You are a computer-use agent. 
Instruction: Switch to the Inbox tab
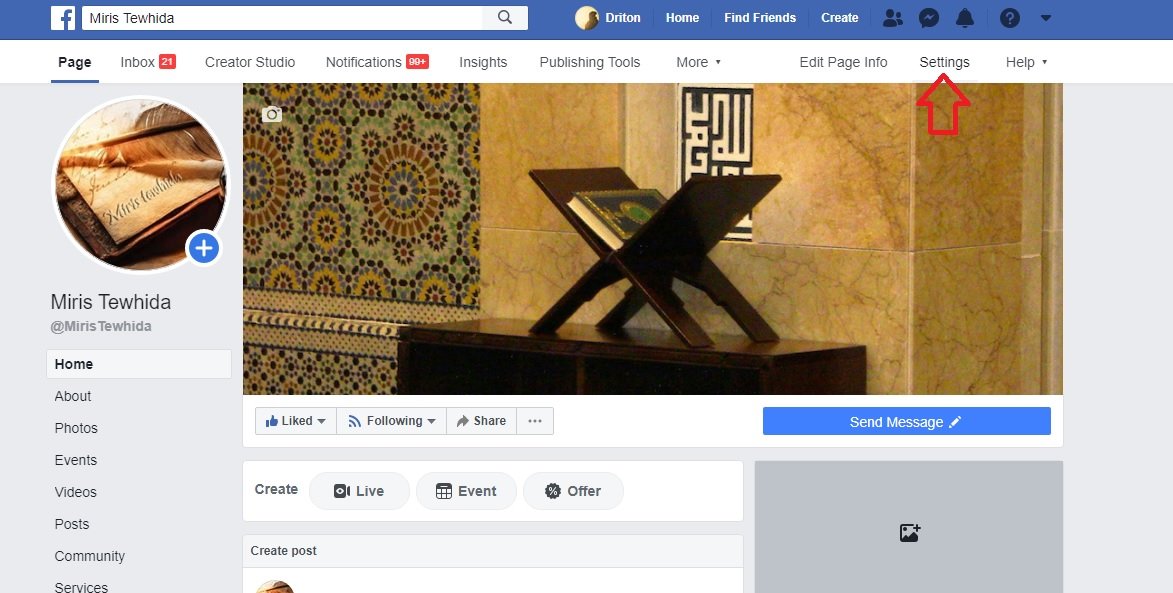[147, 62]
